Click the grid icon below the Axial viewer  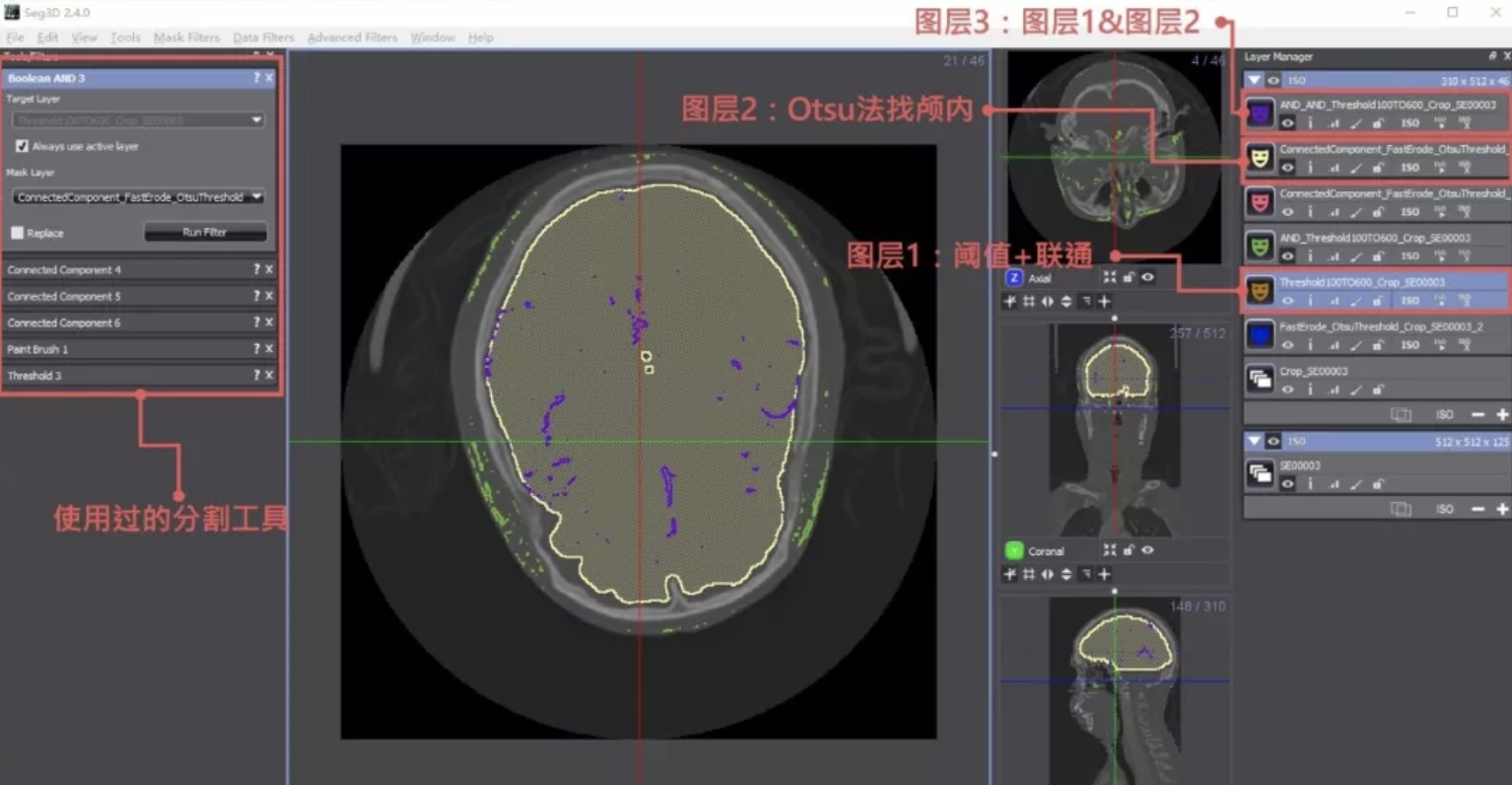pyautogui.click(x=1028, y=302)
